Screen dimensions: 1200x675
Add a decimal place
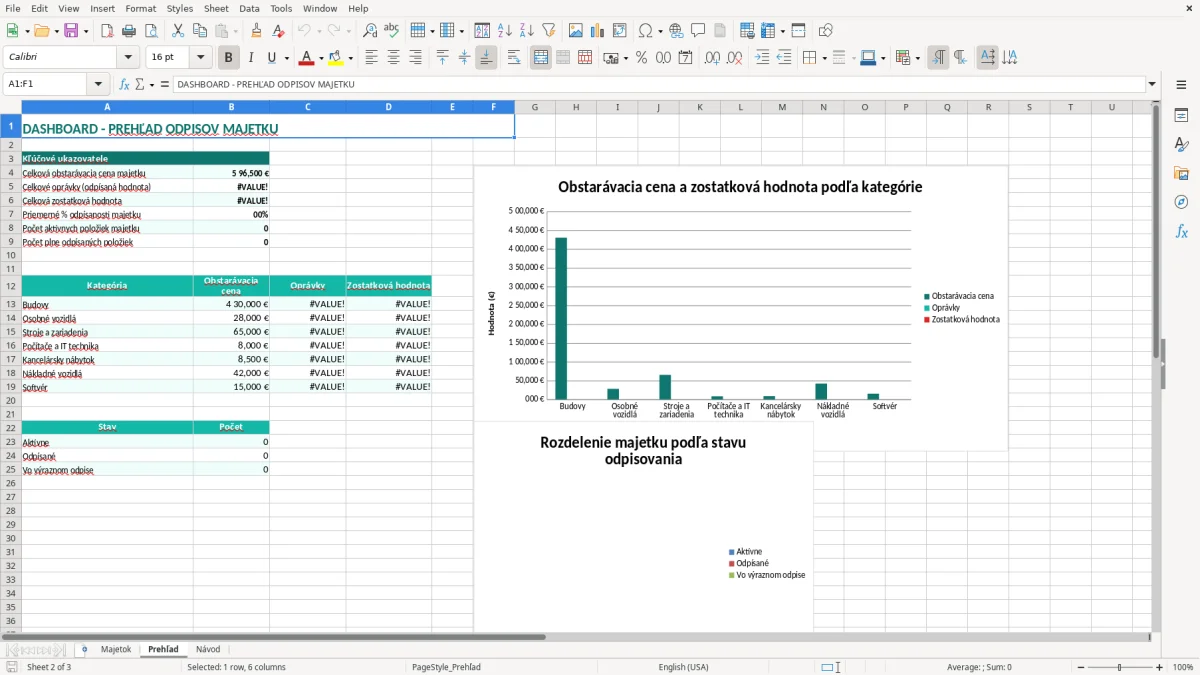click(x=712, y=58)
